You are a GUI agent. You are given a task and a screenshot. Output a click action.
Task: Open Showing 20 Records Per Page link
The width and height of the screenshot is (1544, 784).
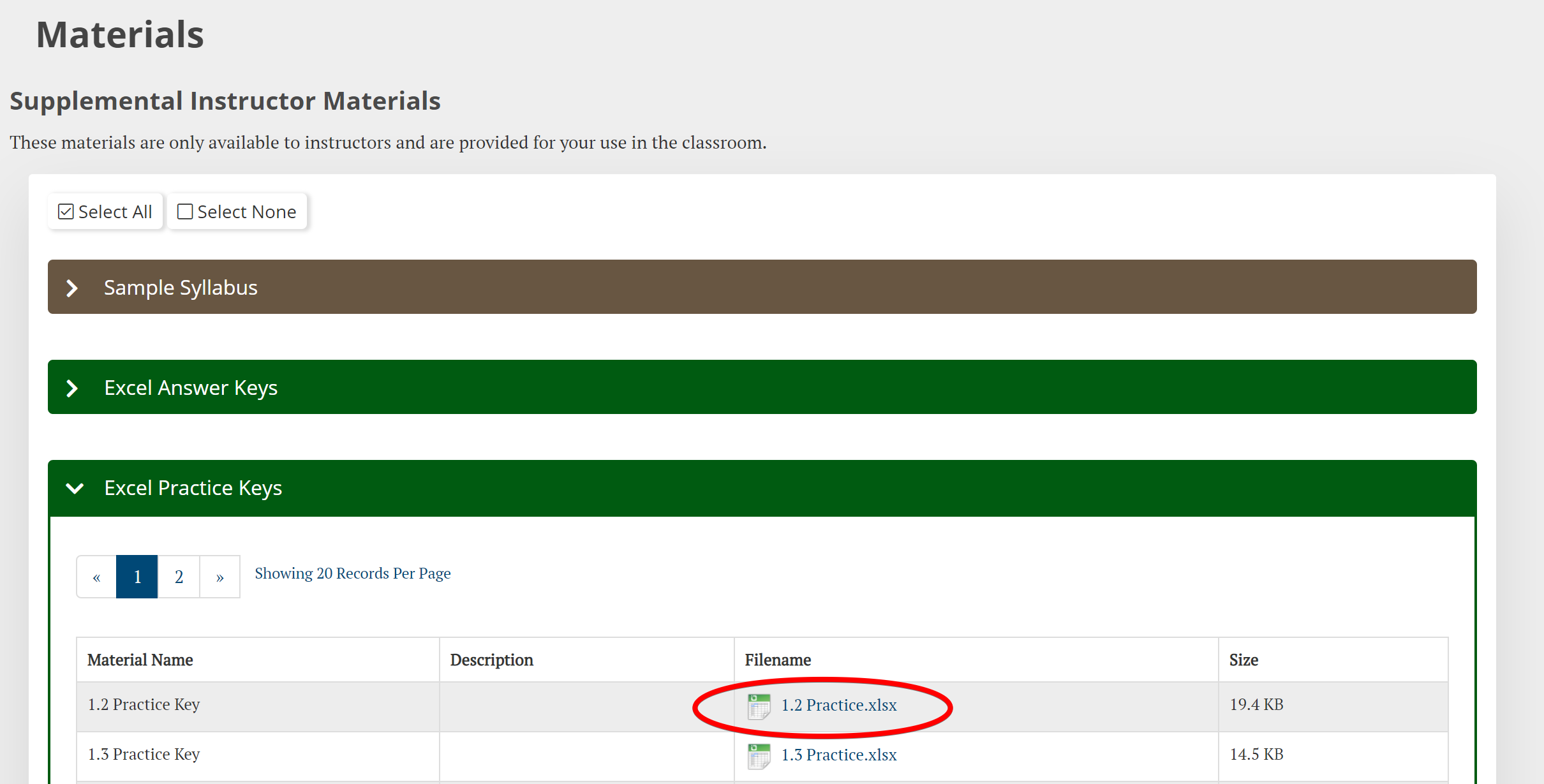point(352,573)
